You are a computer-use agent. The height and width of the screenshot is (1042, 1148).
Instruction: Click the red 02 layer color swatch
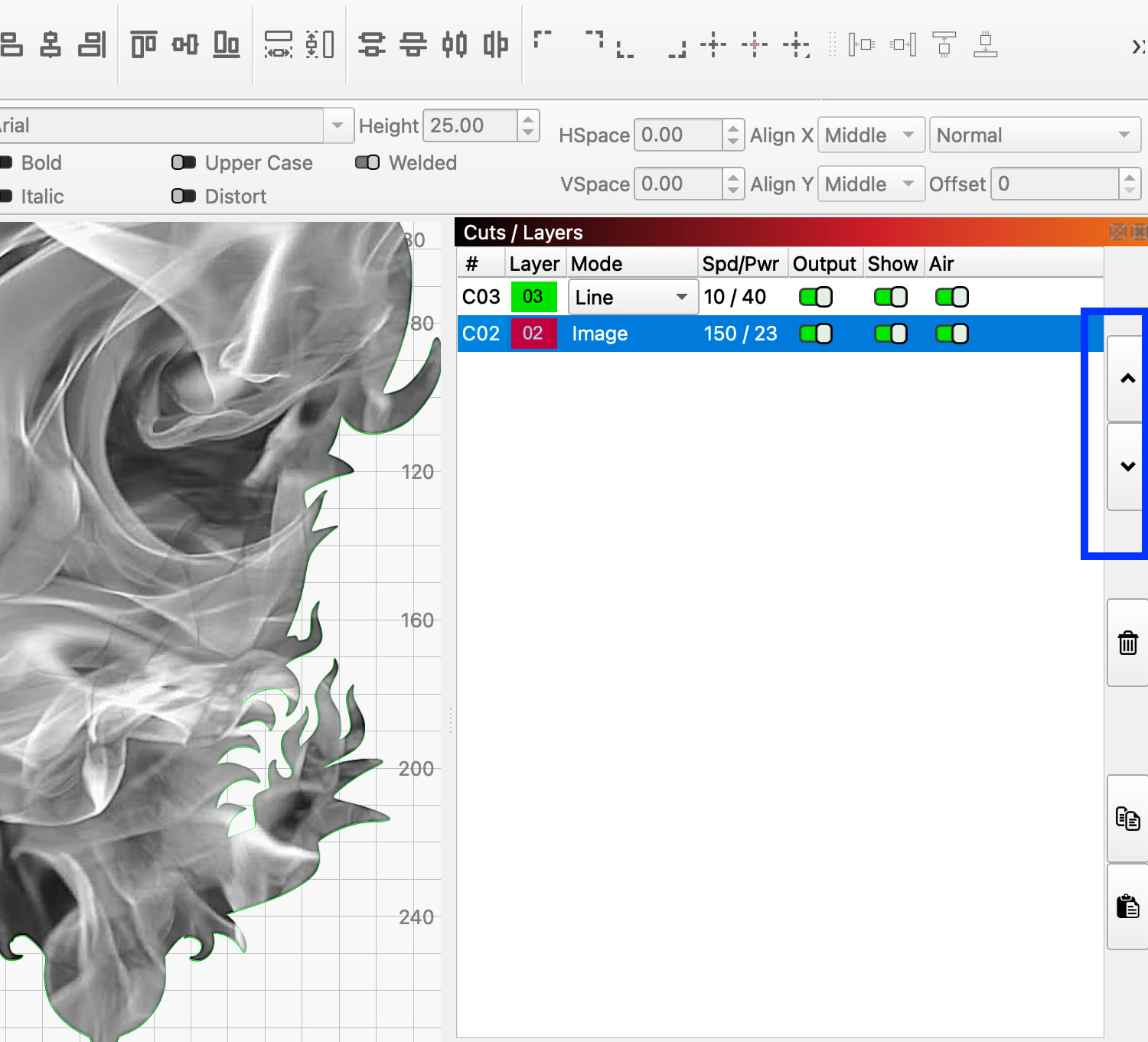(533, 334)
